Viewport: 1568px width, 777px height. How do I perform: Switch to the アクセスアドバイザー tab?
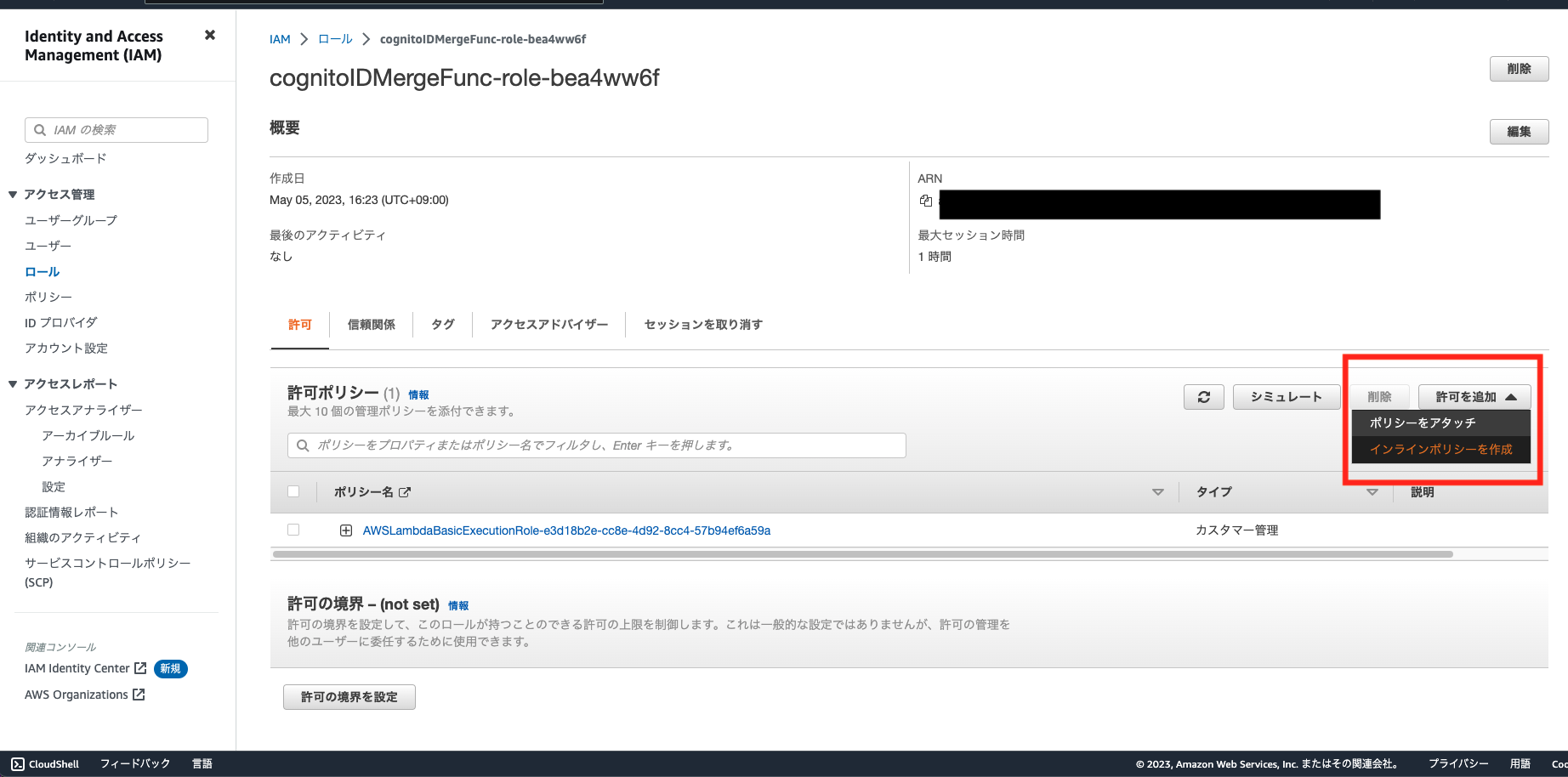point(549,325)
